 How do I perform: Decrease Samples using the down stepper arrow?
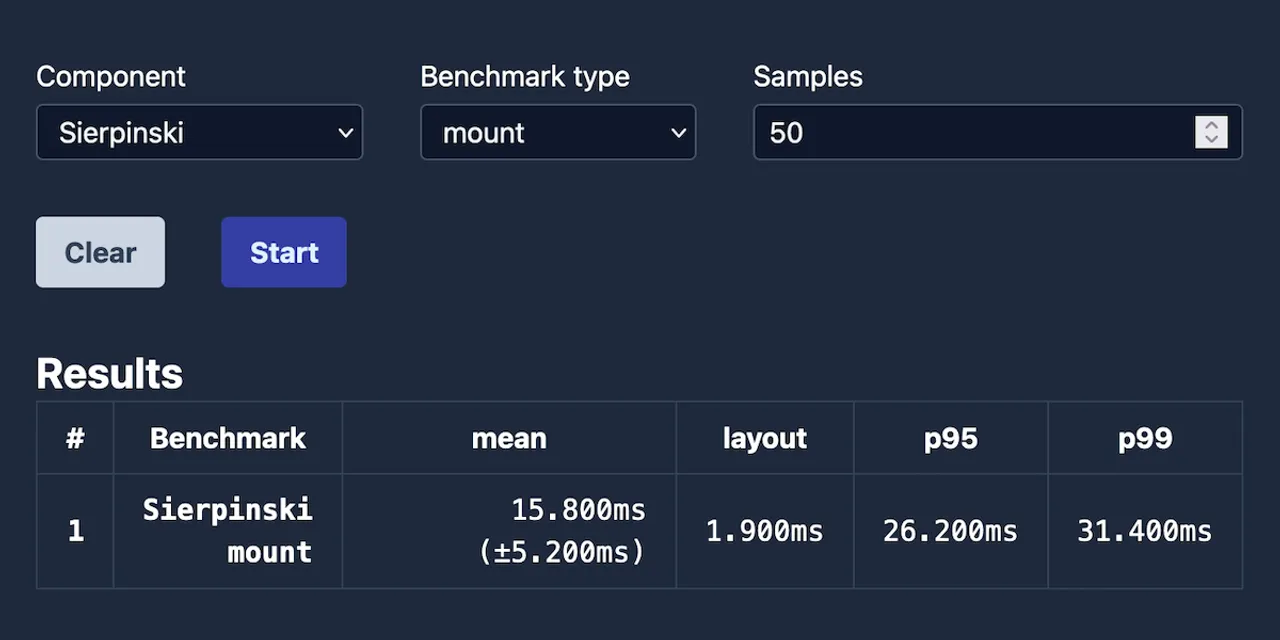pos(1211,140)
